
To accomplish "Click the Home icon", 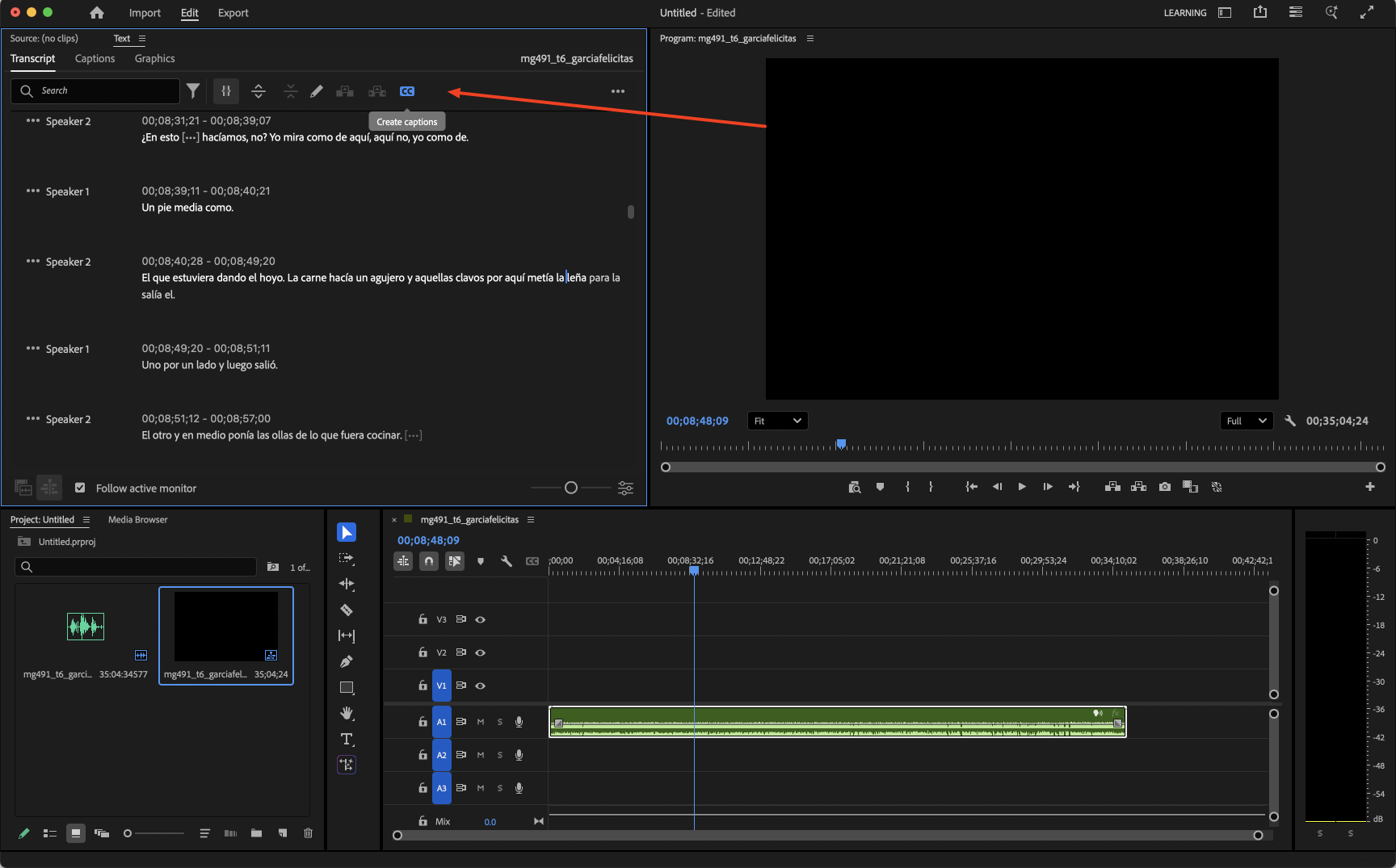I will pos(97,13).
